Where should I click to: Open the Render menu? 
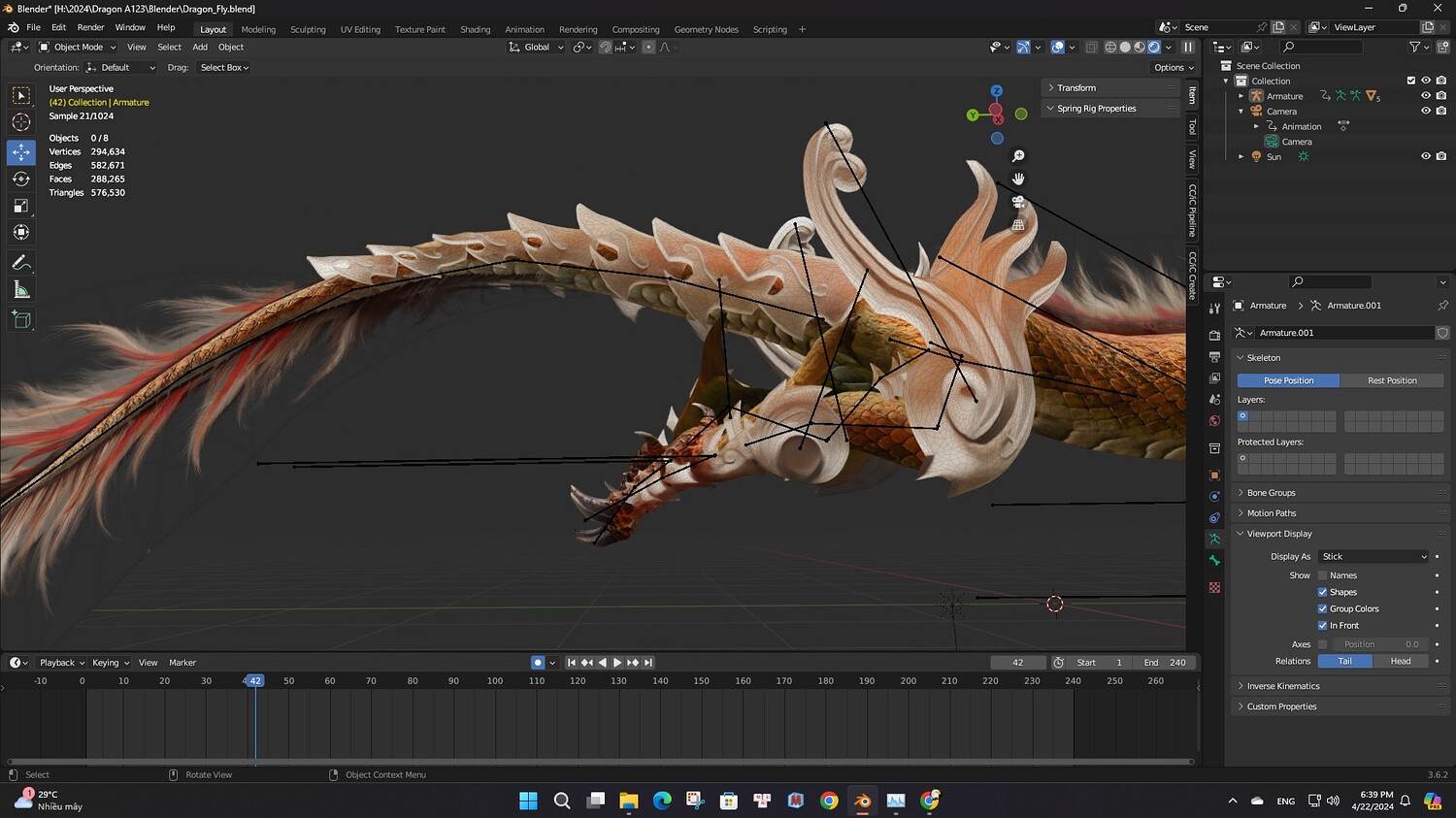tap(90, 27)
